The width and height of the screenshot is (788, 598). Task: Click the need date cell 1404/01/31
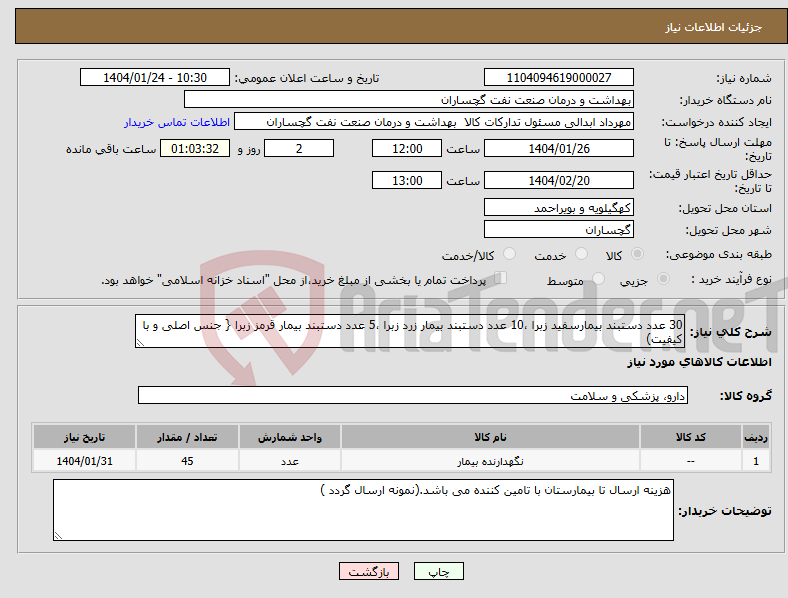tap(84, 461)
